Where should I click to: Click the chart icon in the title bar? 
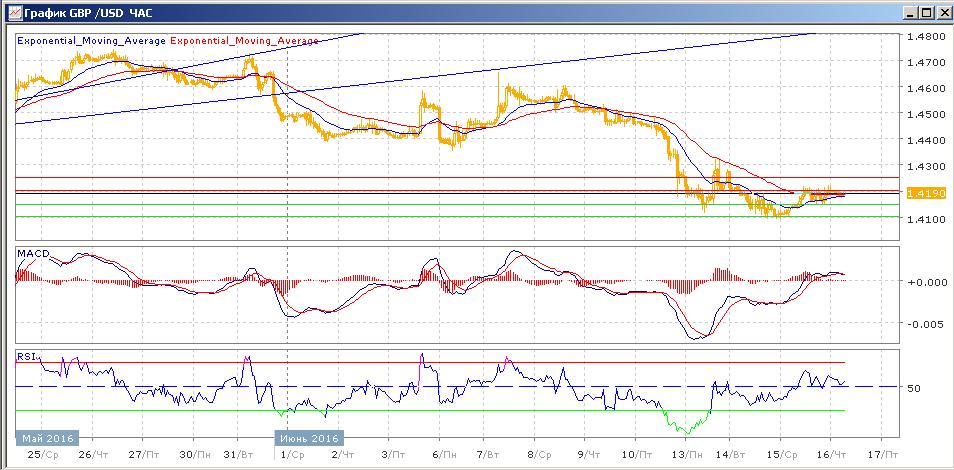coord(14,12)
